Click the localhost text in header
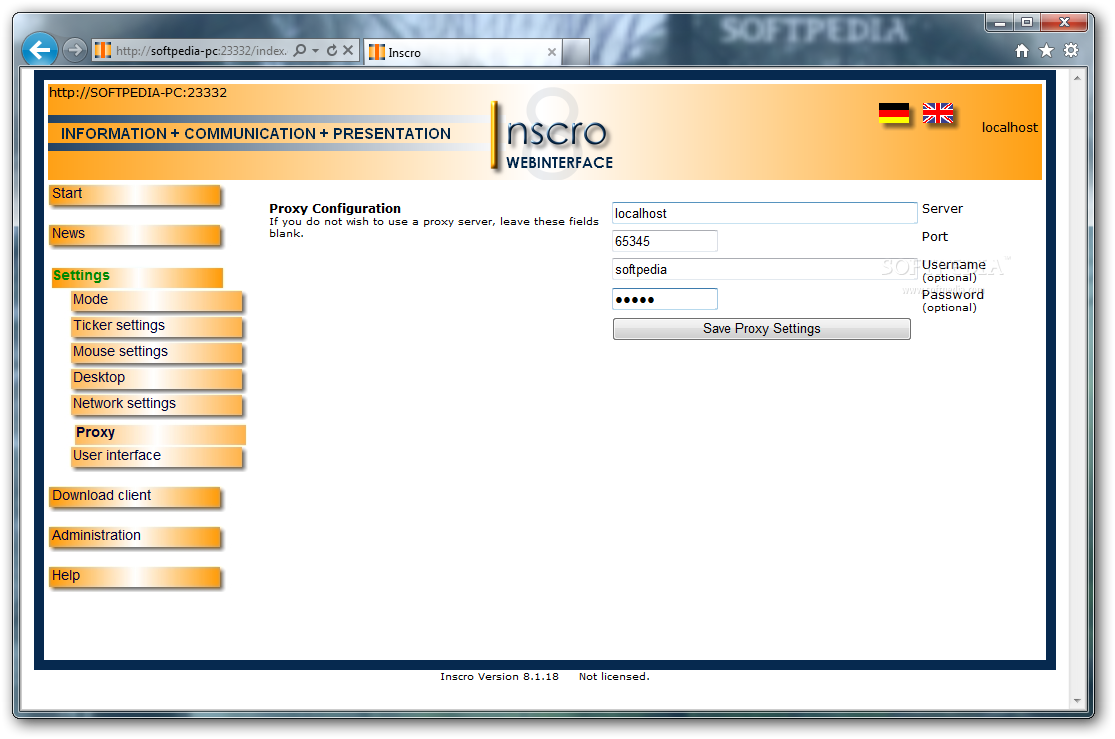 pos(1009,128)
